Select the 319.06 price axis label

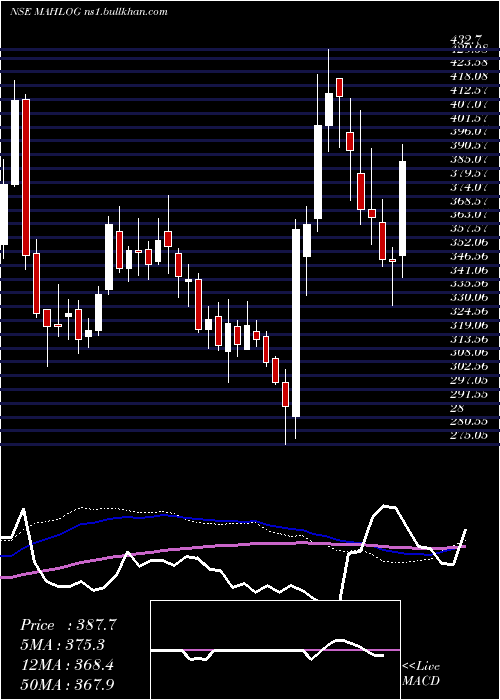click(469, 325)
